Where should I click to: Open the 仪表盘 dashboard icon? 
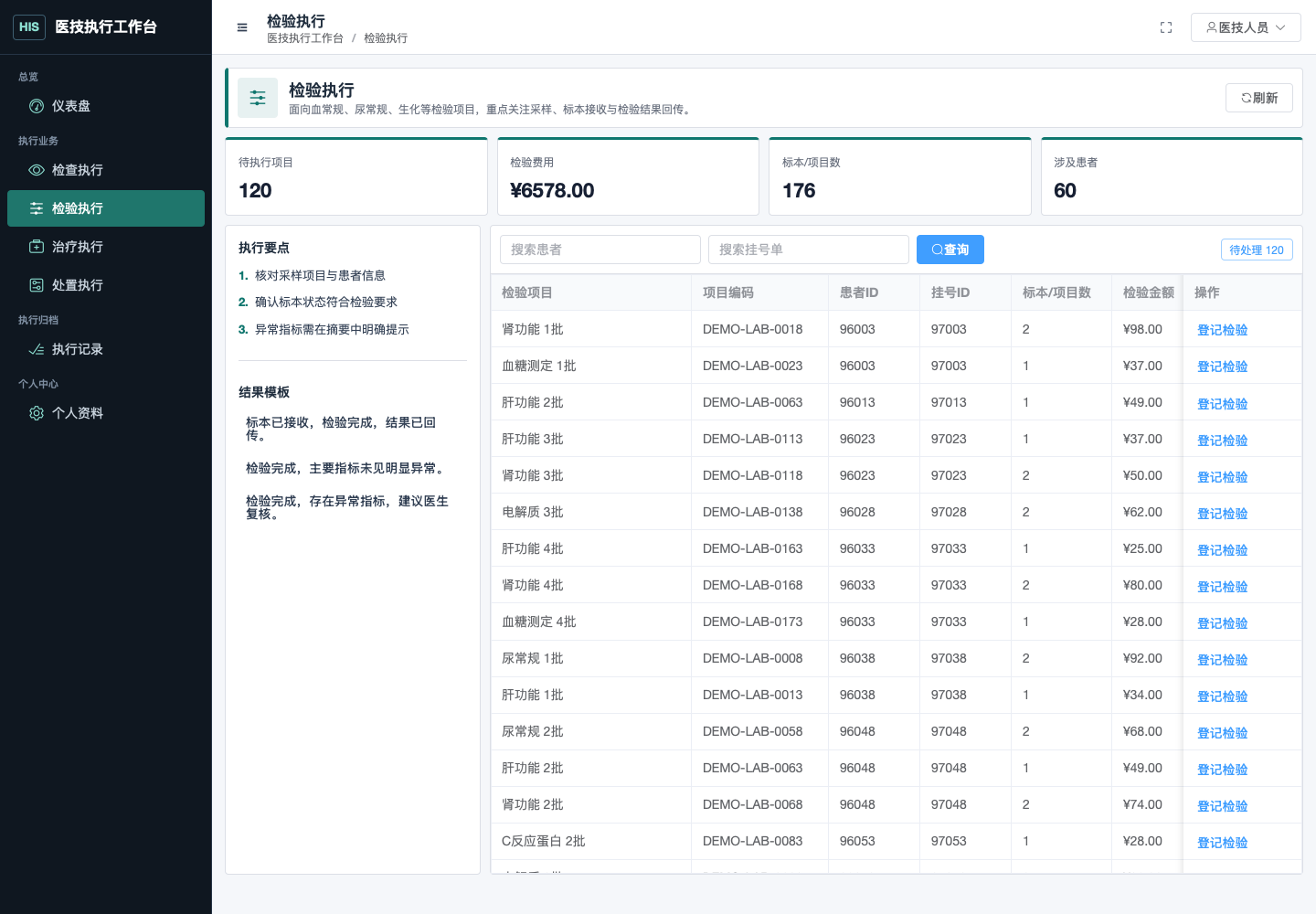37,106
